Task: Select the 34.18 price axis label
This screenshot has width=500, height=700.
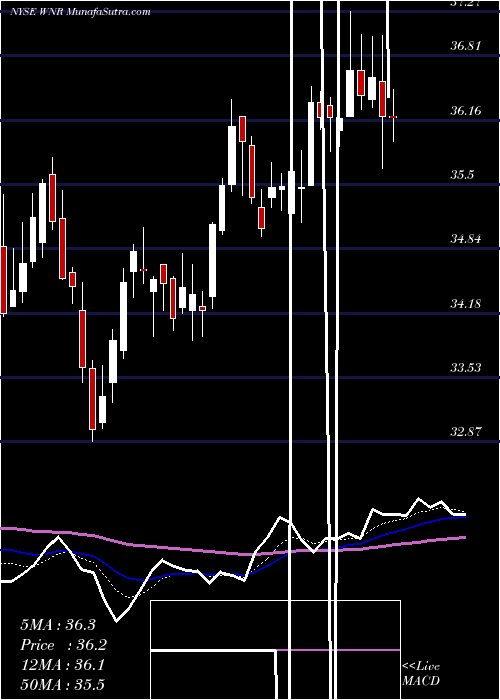Action: tap(466, 304)
